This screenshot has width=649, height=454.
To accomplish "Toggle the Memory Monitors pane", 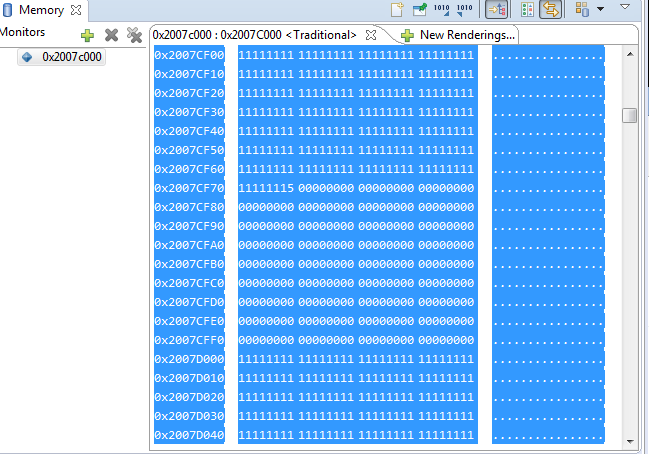I will click(x=497, y=9).
